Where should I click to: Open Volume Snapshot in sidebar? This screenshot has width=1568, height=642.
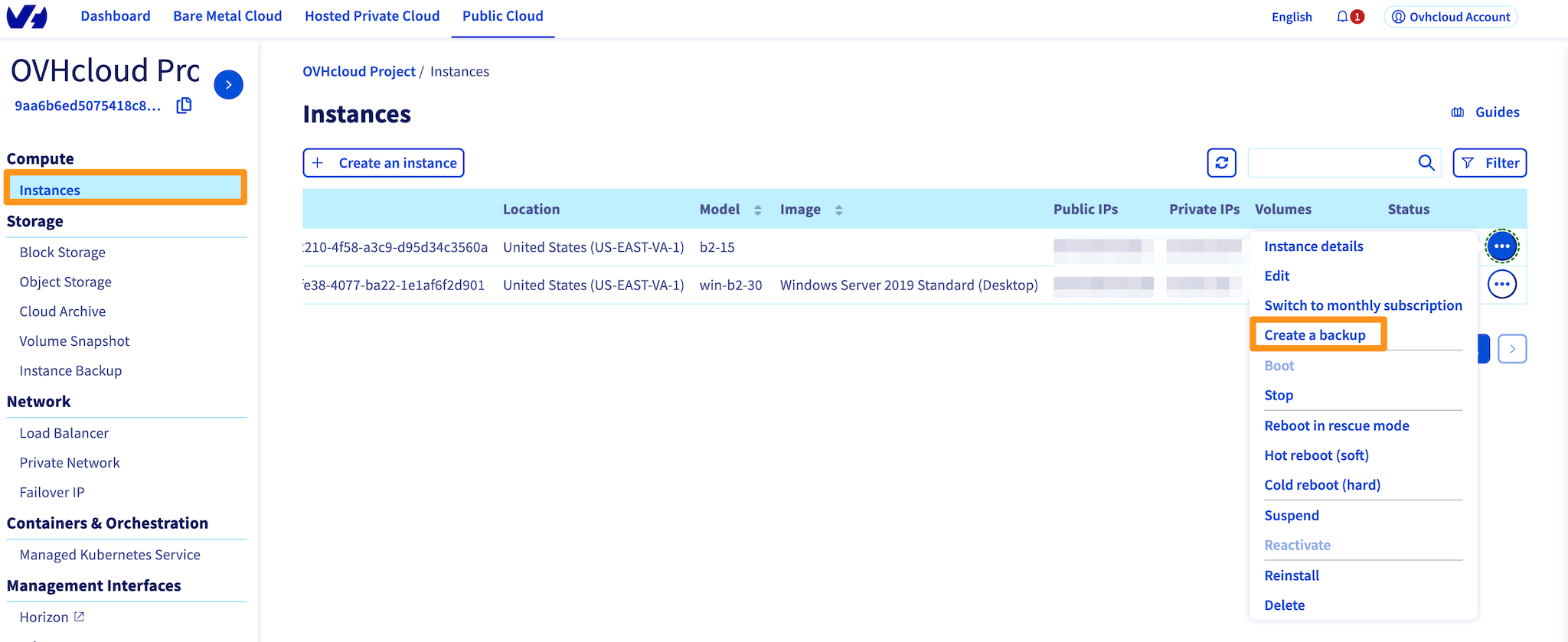(x=74, y=341)
